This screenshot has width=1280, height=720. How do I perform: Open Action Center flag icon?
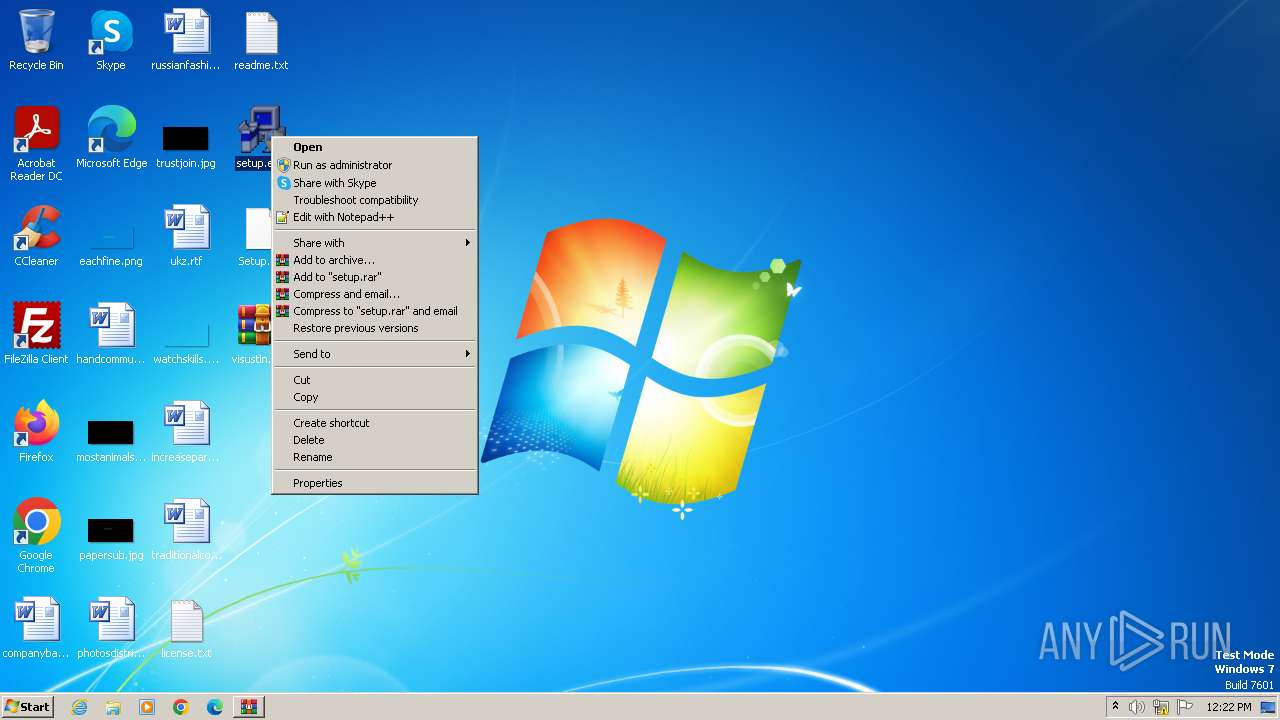[x=1185, y=707]
